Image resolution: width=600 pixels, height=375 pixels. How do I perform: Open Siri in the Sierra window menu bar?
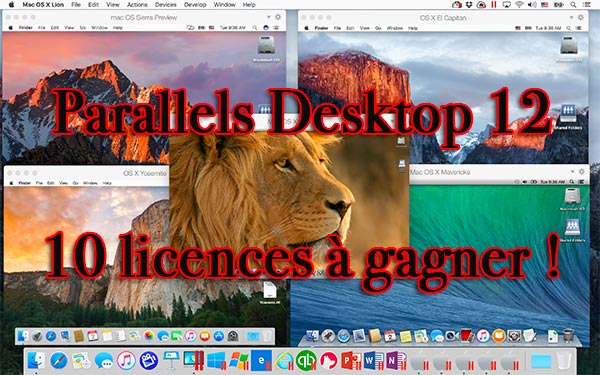pos(266,28)
